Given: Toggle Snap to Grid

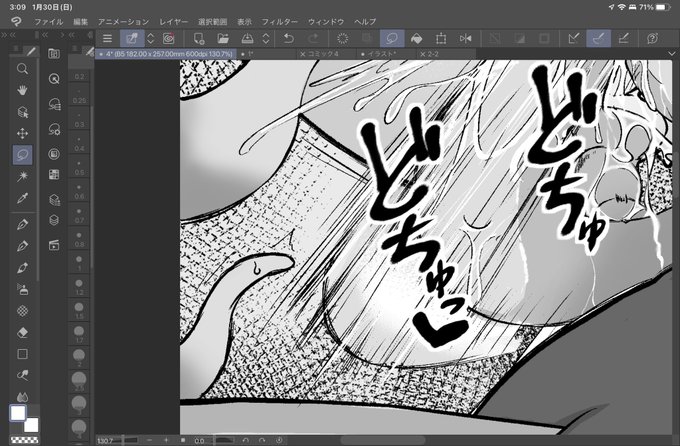Looking at the screenshot, I should [623, 39].
